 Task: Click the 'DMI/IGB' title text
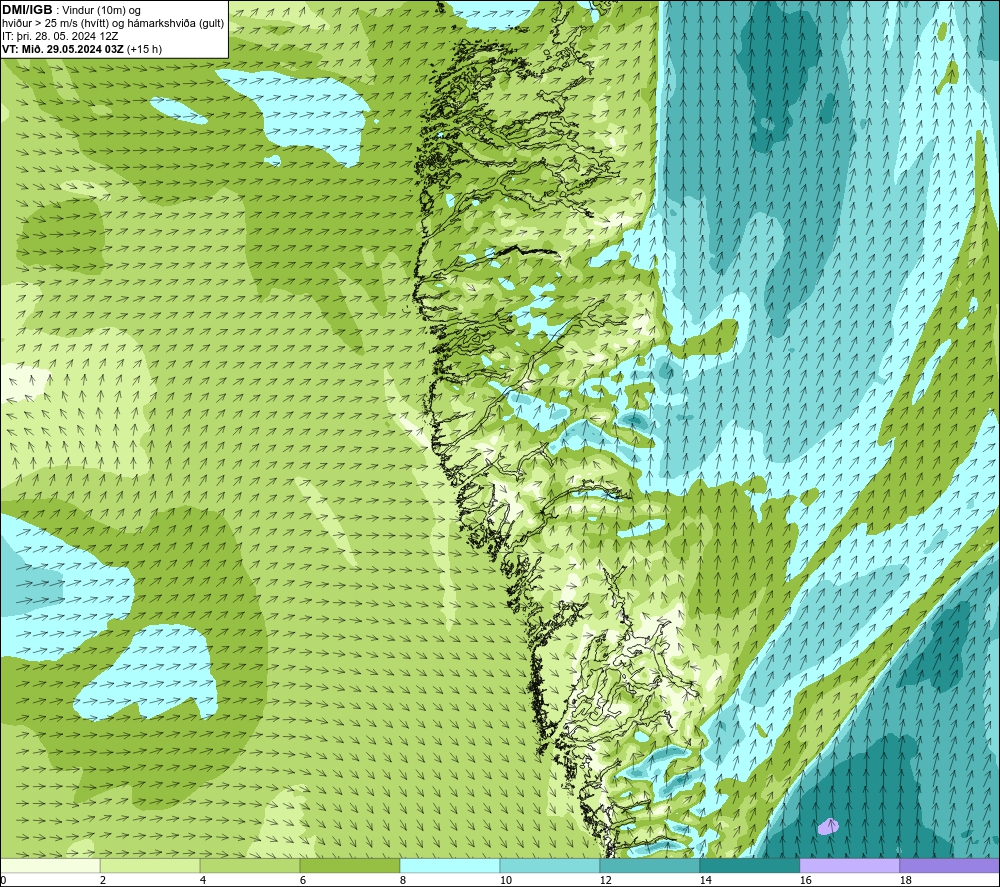tap(27, 10)
